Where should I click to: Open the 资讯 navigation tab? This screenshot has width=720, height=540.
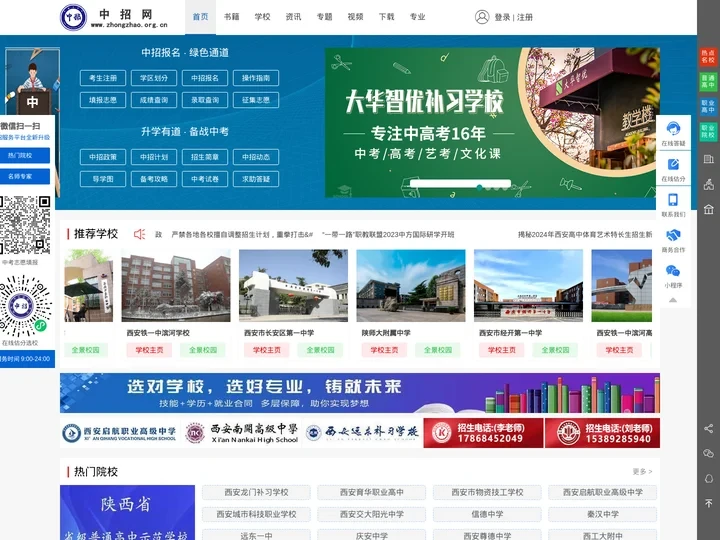(x=293, y=17)
